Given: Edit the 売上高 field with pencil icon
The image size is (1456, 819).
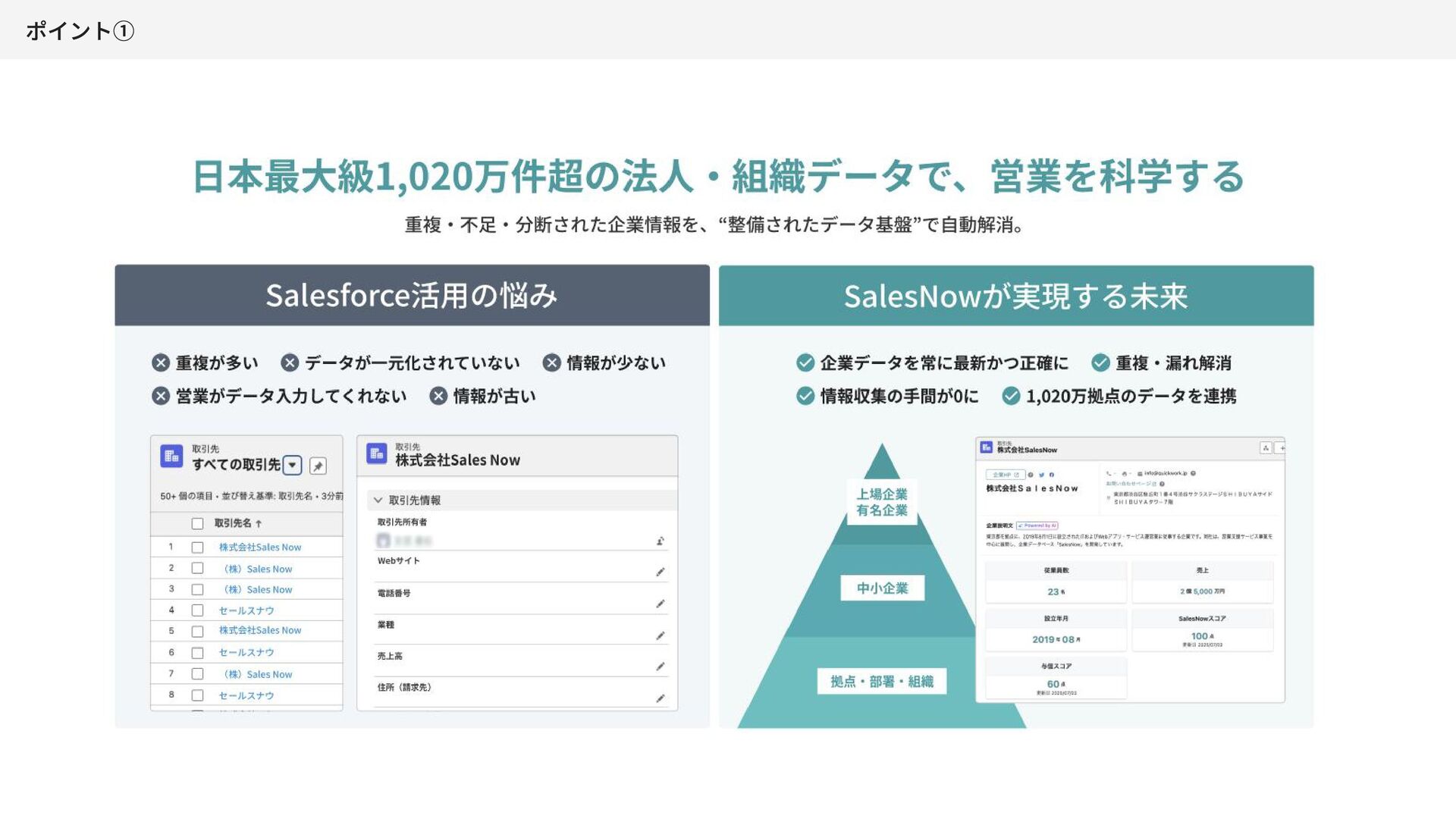Looking at the screenshot, I should (661, 667).
